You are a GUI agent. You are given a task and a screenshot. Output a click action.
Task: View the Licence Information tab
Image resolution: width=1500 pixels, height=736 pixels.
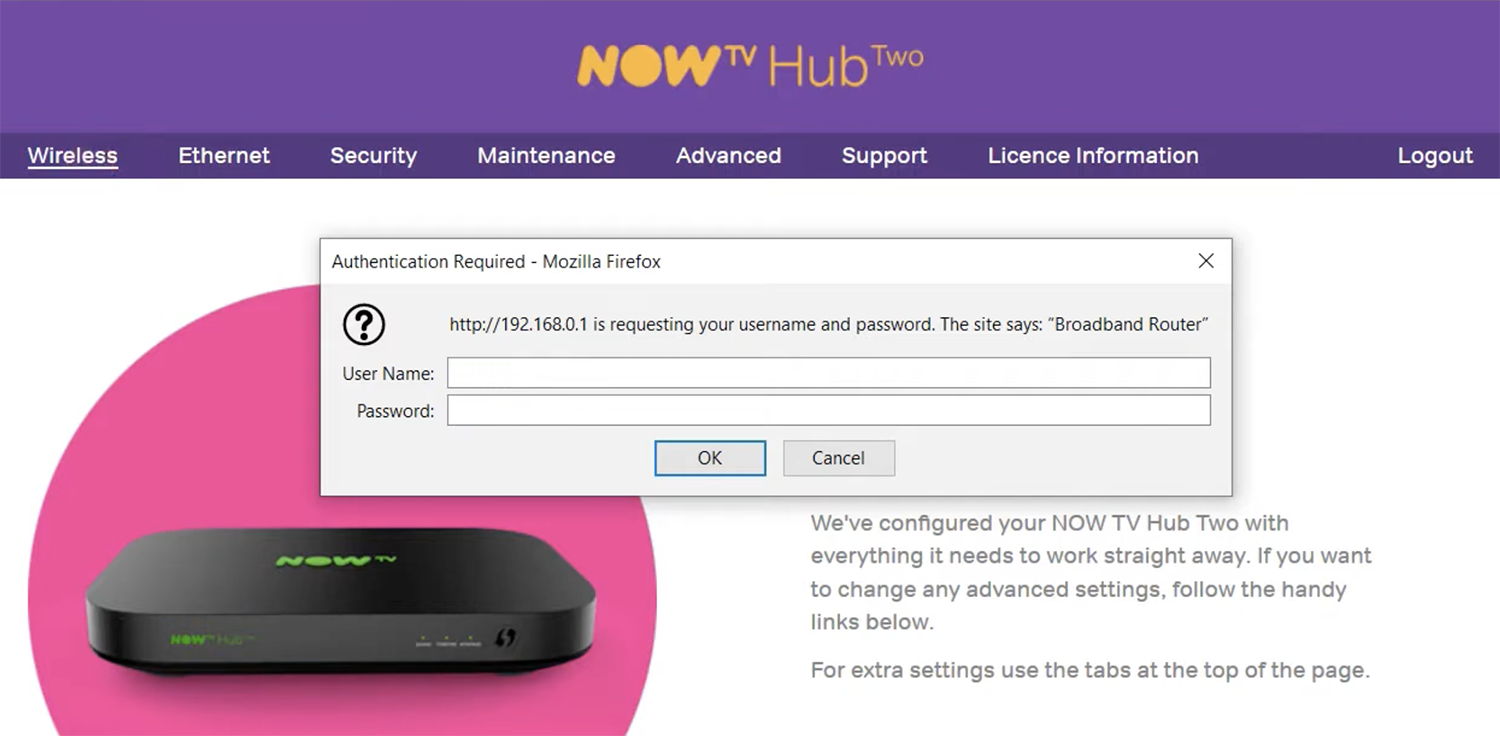(x=1093, y=156)
